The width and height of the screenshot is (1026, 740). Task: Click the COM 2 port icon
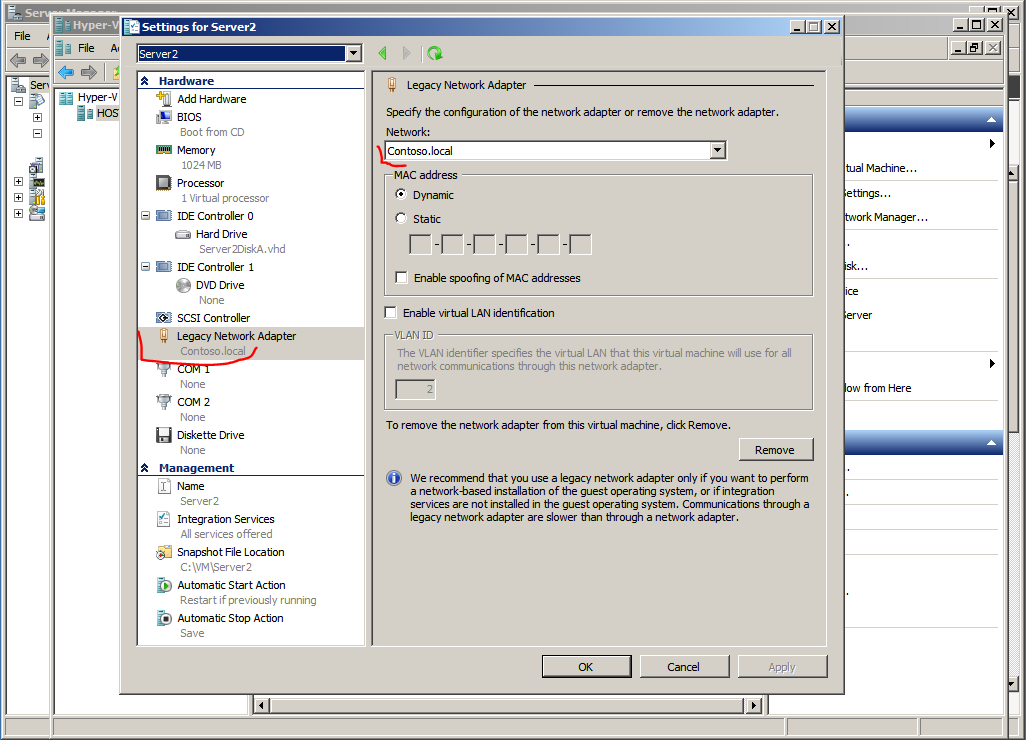click(x=164, y=402)
